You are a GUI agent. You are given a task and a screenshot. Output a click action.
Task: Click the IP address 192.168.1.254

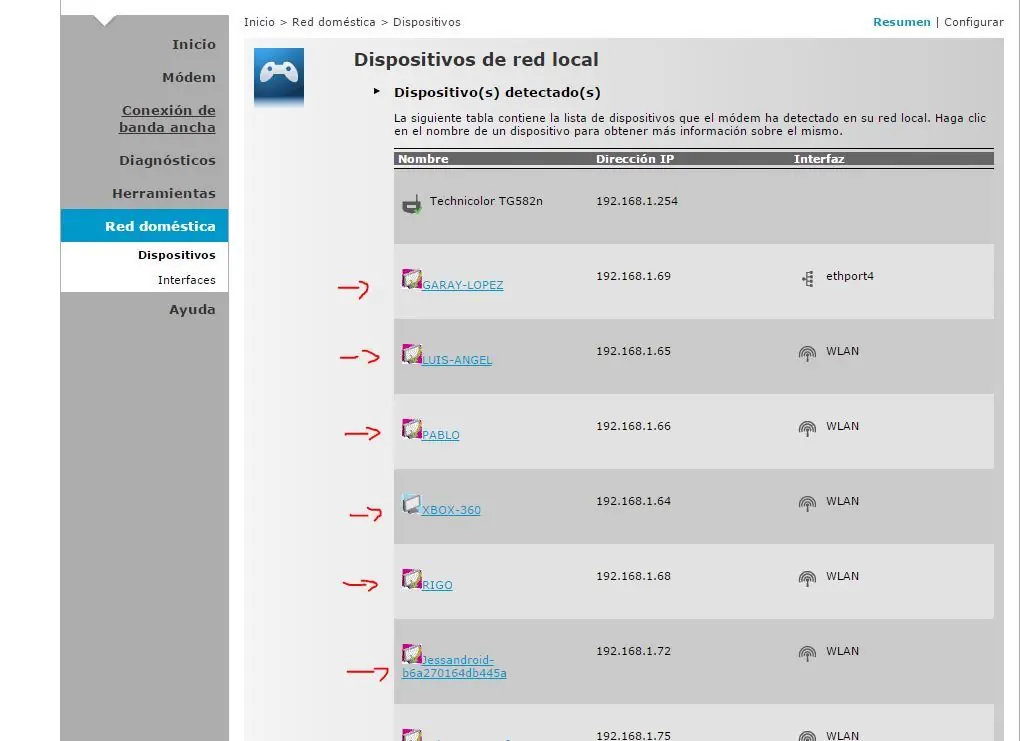tap(637, 201)
